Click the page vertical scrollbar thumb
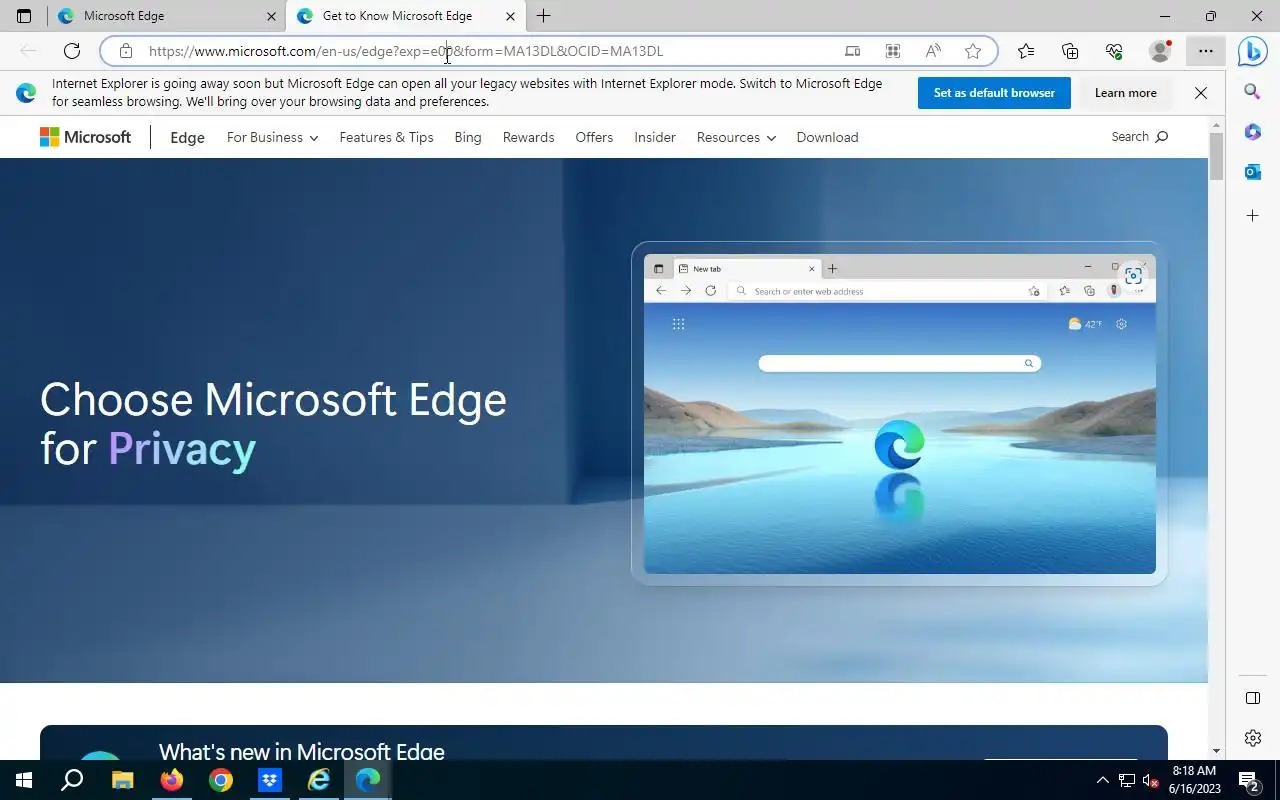Image resolution: width=1280 pixels, height=800 pixels. (x=1216, y=156)
